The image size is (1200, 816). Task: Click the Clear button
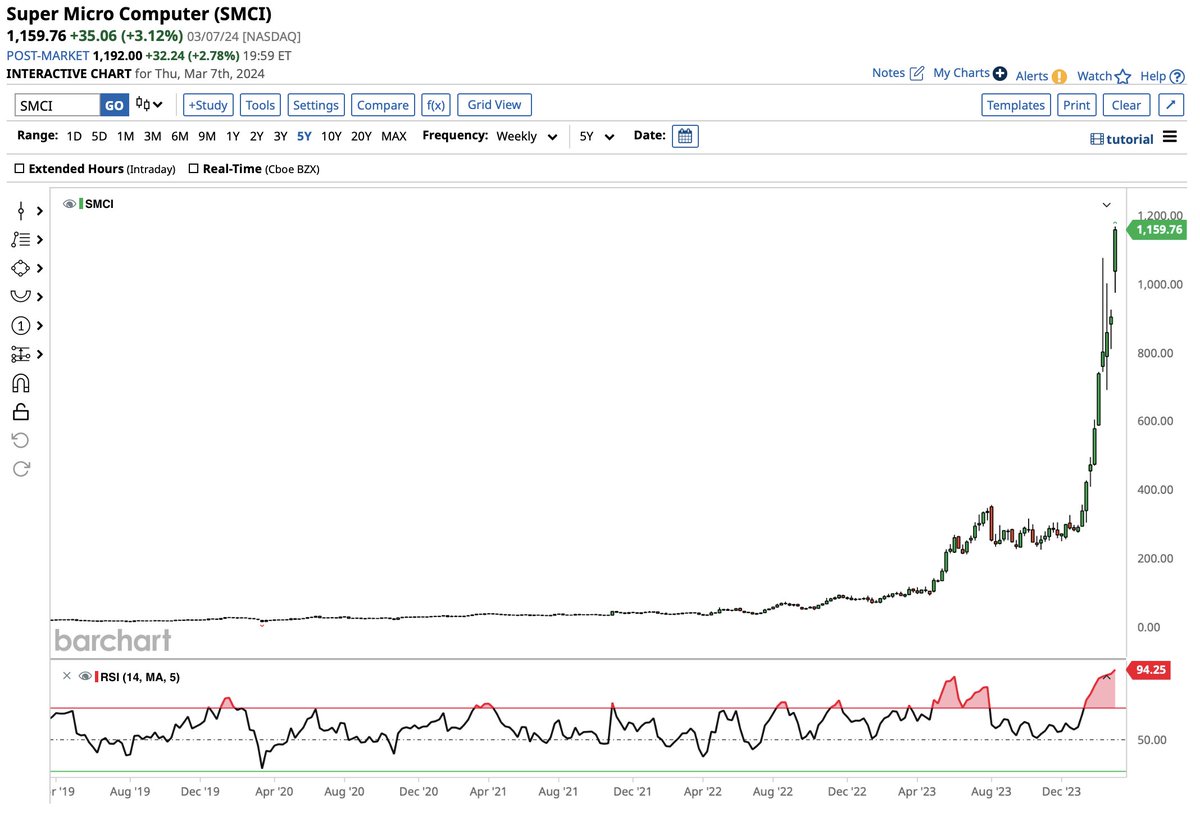[x=1126, y=105]
